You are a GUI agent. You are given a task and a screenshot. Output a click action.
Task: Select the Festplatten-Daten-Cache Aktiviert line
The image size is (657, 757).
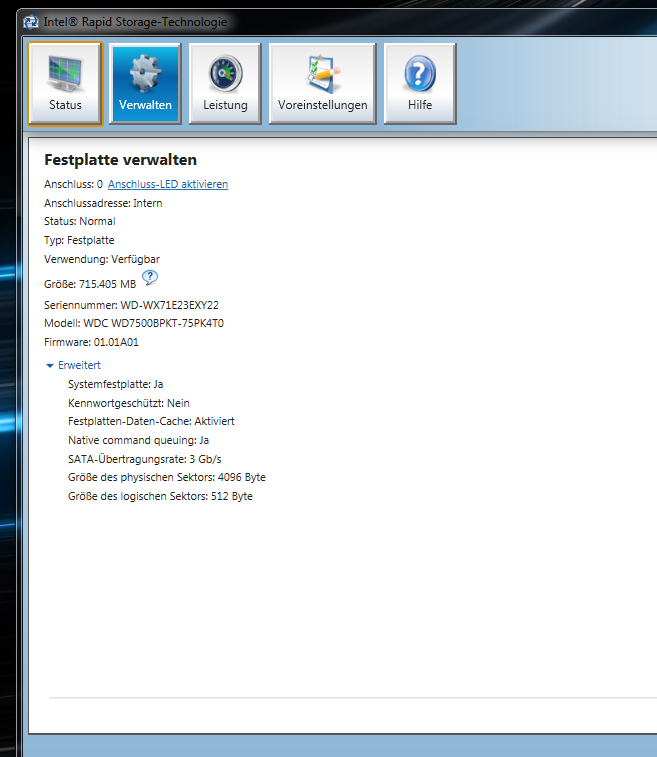click(x=151, y=422)
